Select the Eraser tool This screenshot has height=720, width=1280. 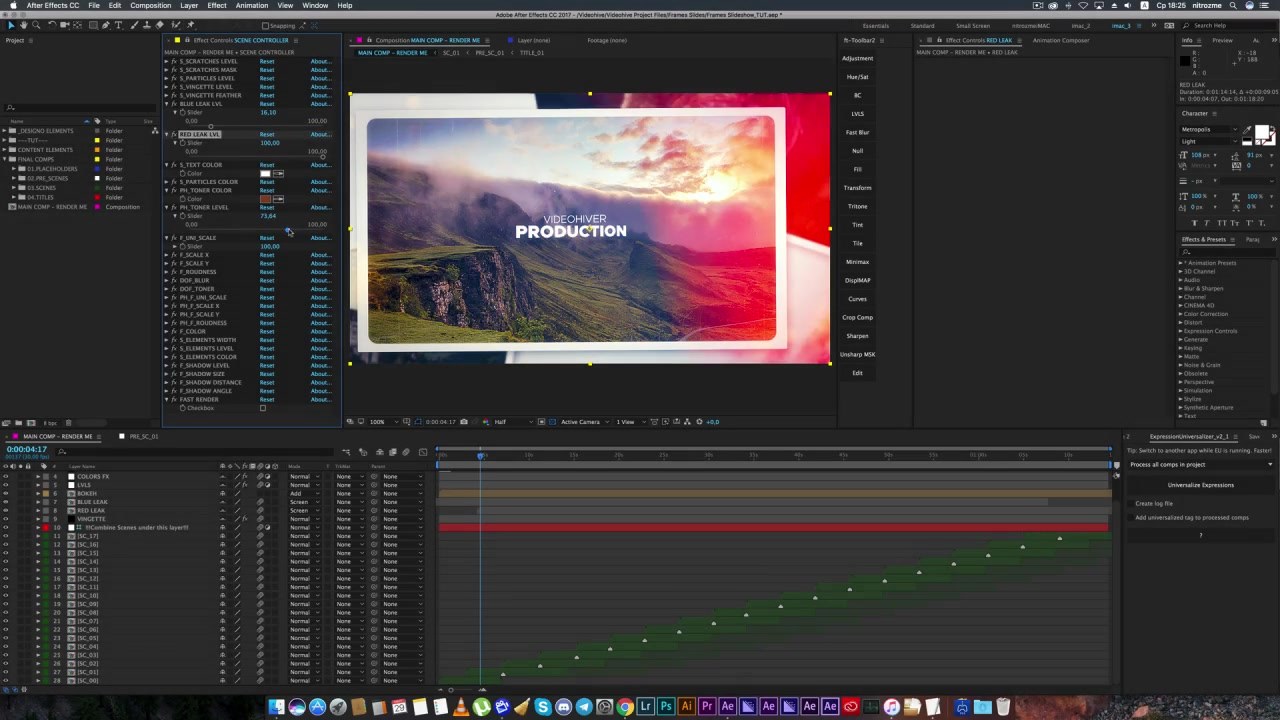pos(160,25)
